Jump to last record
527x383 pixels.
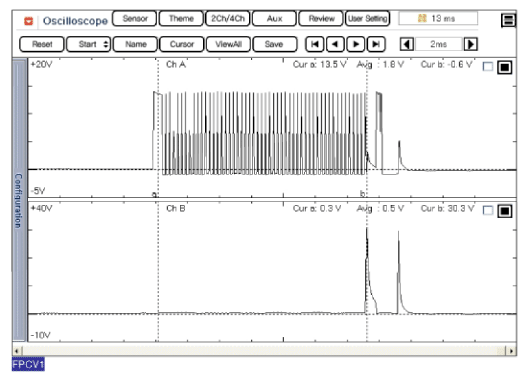click(376, 44)
